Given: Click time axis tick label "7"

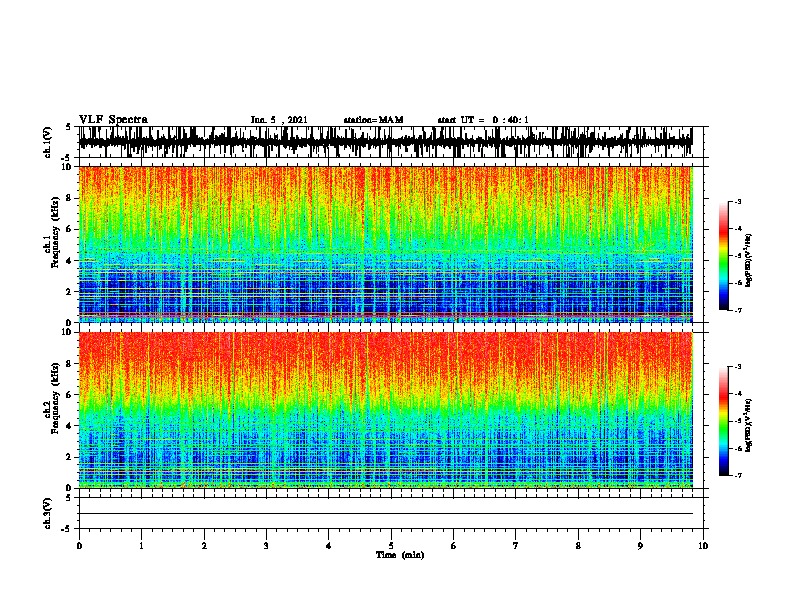Looking at the screenshot, I should [x=516, y=546].
